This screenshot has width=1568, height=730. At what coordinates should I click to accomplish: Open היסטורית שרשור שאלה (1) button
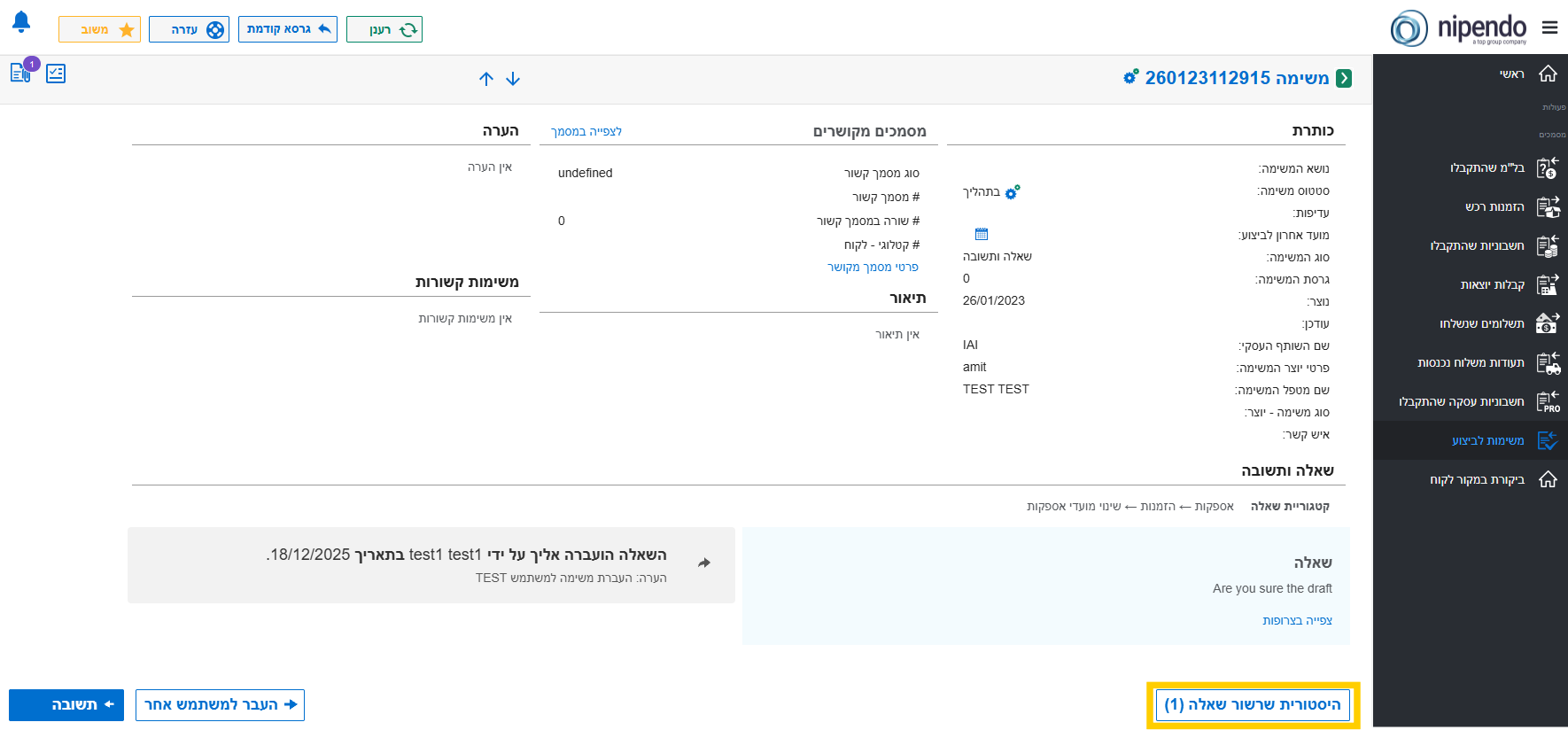click(x=1253, y=704)
